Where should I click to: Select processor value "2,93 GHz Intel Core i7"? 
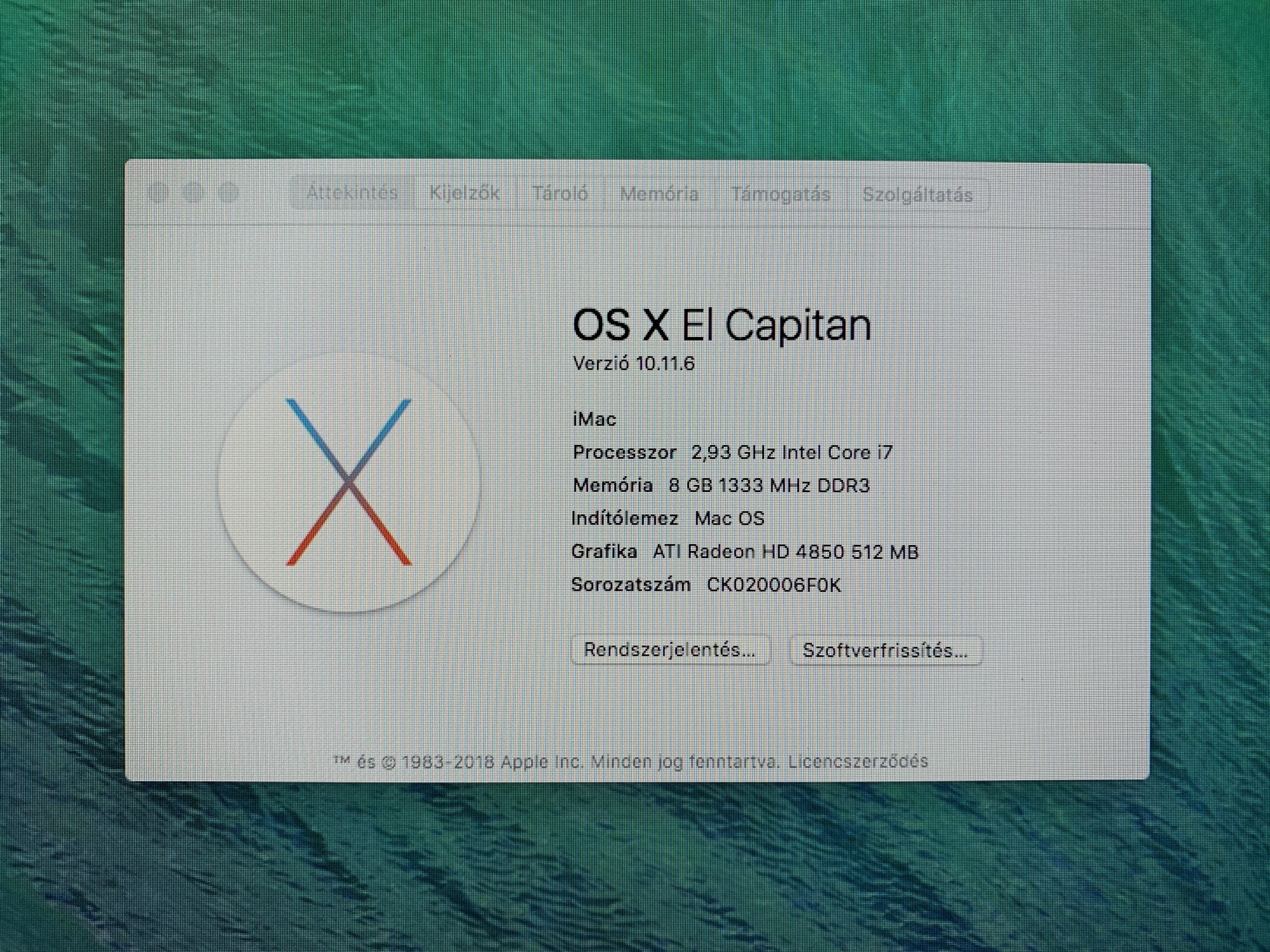[792, 452]
